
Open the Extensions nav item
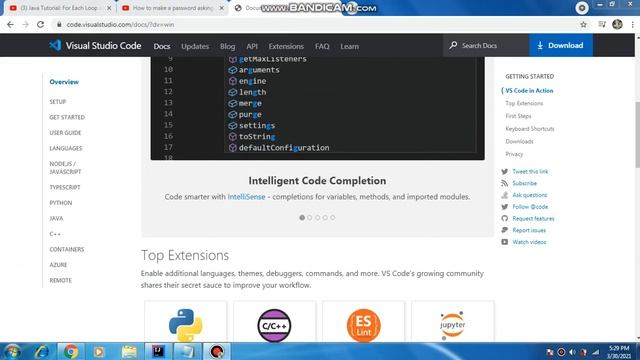pyautogui.click(x=286, y=46)
